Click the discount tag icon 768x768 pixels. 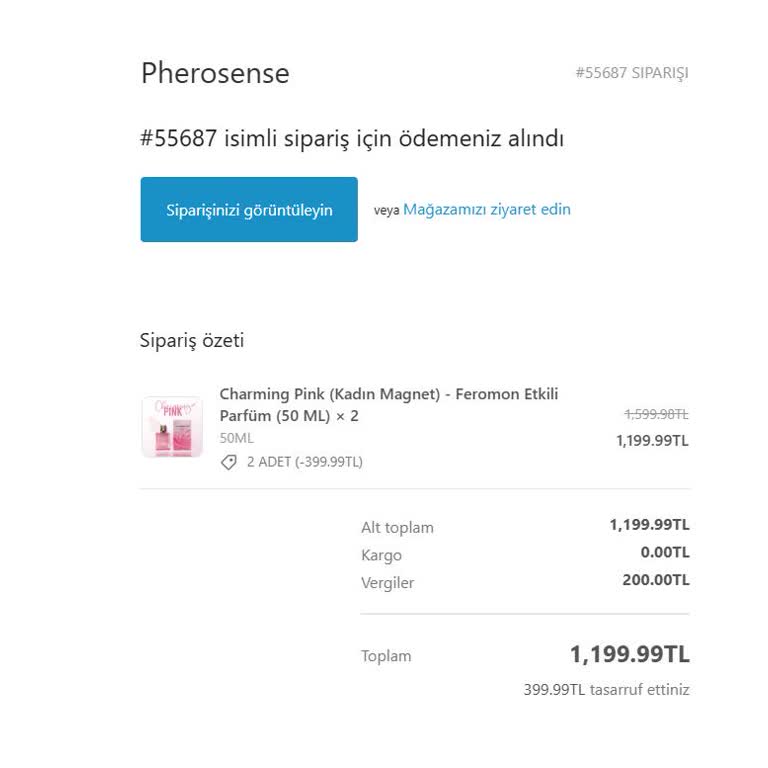coord(229,463)
